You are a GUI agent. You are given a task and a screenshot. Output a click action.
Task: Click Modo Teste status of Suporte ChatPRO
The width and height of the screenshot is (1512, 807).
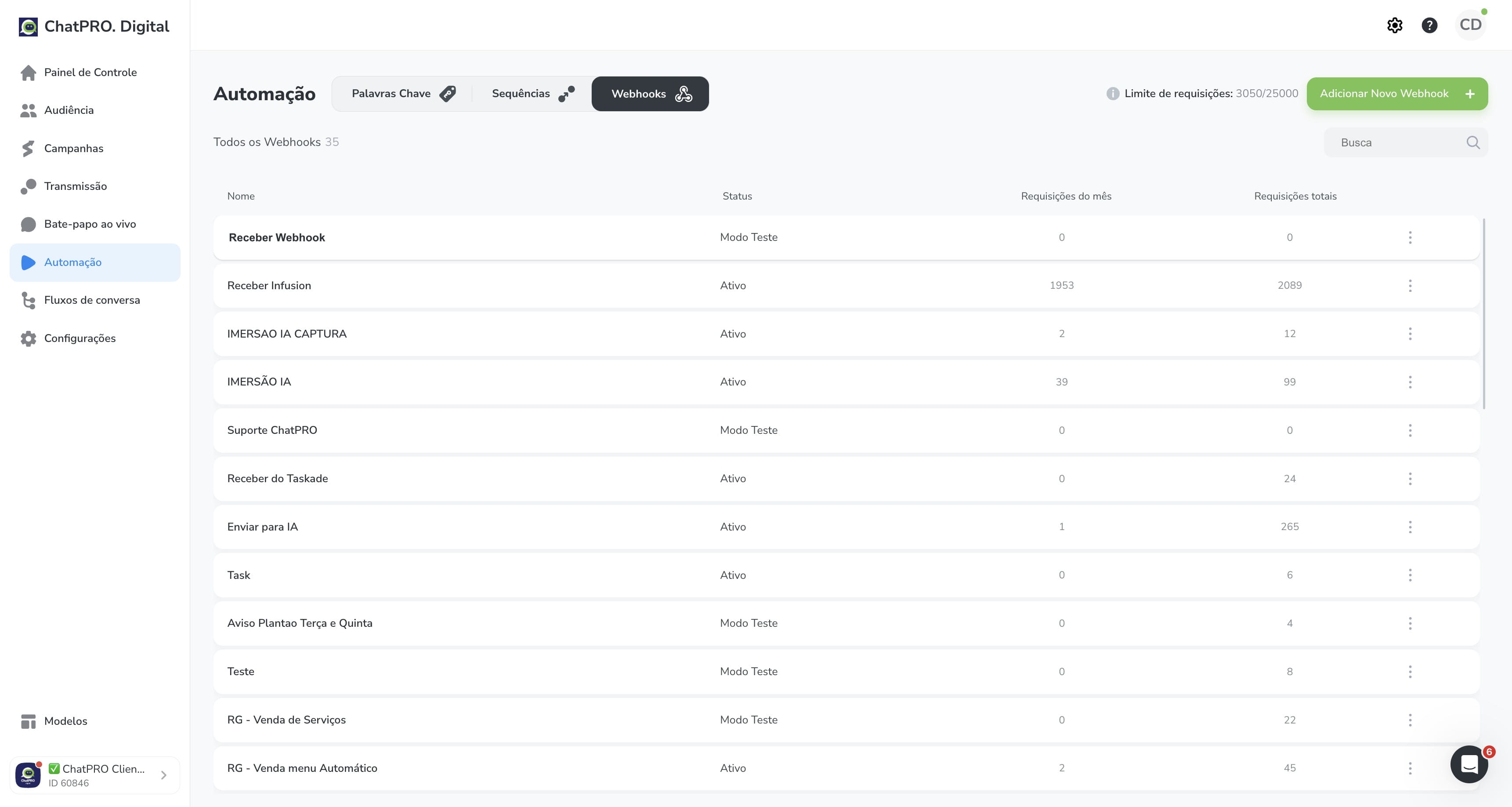(749, 430)
